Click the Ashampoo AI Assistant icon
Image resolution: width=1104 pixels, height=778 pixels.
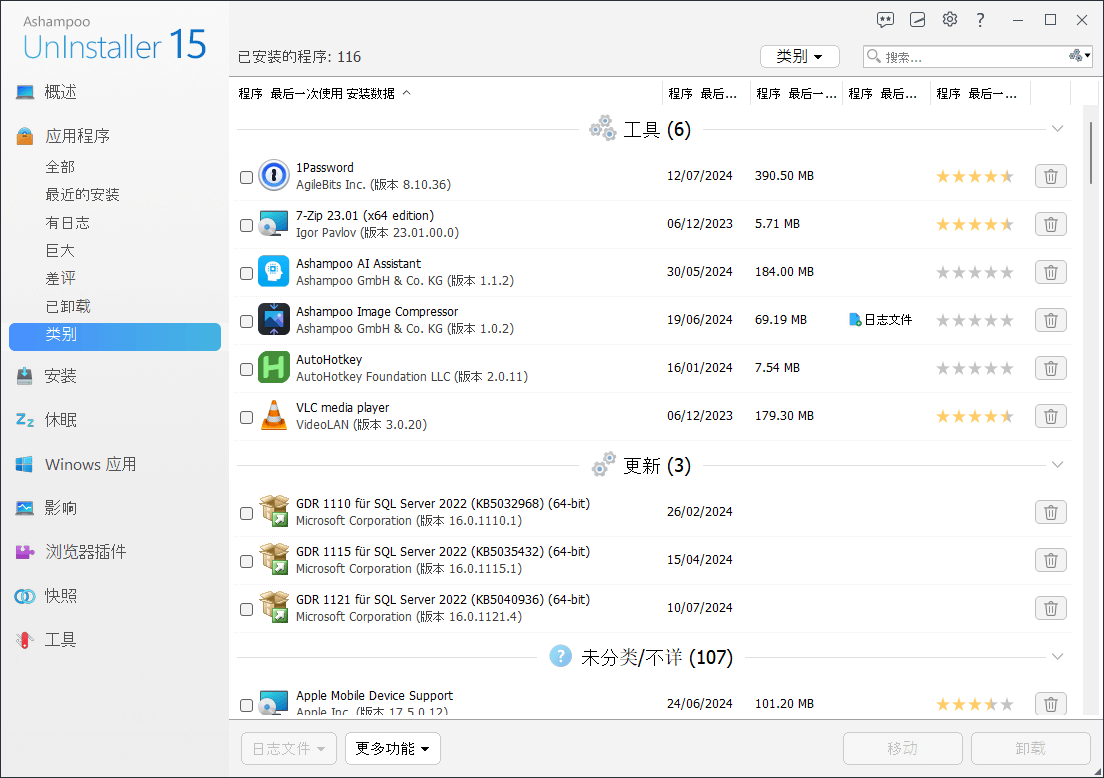[273, 272]
